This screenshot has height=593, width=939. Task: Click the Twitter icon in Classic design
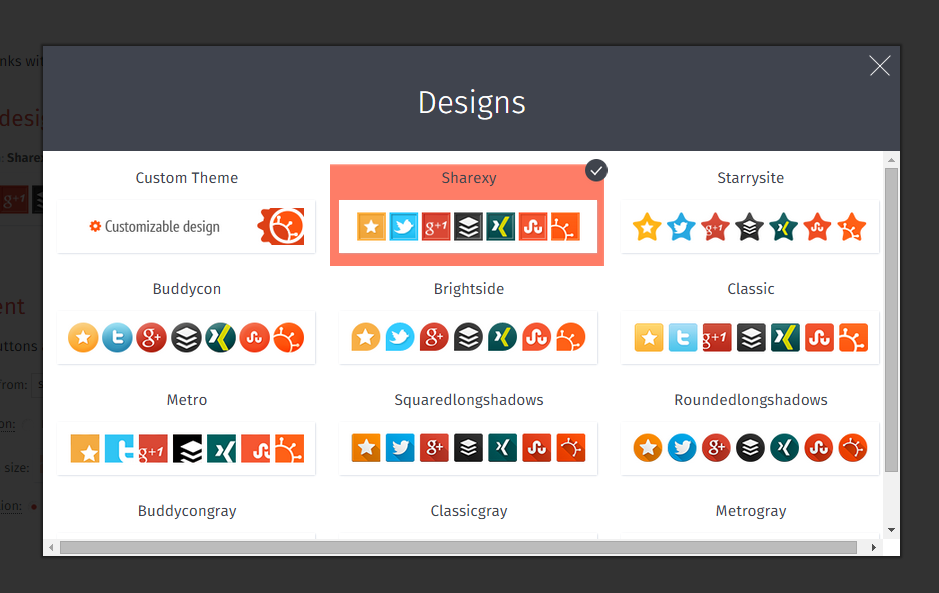coord(683,338)
